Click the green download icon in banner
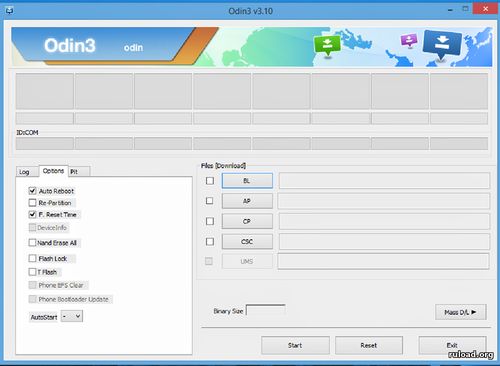This screenshot has height=366, width=500. click(327, 45)
